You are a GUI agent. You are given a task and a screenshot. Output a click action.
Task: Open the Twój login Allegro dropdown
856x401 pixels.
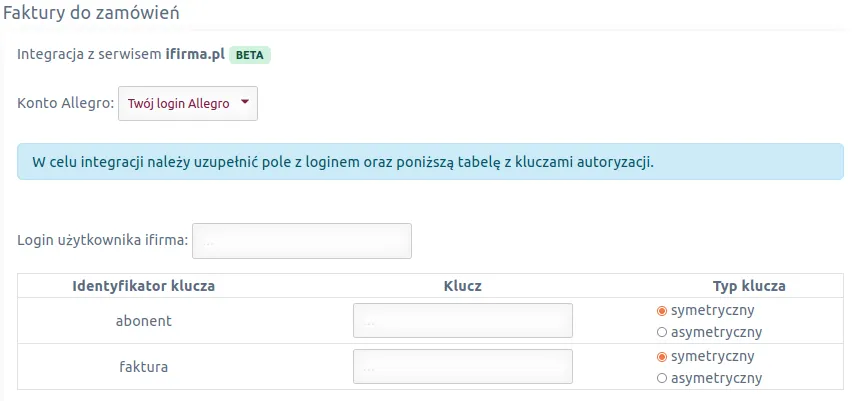(x=180, y=103)
